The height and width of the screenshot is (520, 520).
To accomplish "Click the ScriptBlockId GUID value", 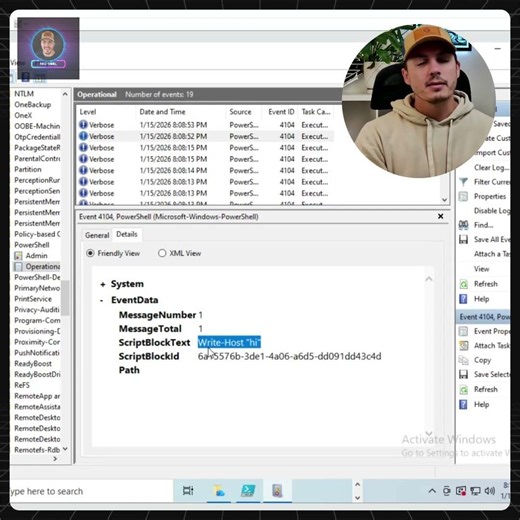I will [x=289, y=356].
